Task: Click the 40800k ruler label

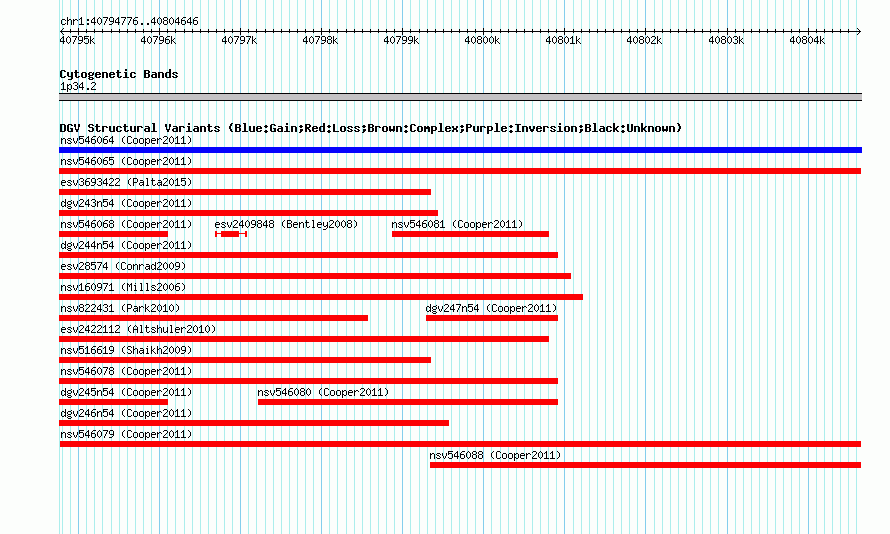Action: (x=482, y=40)
